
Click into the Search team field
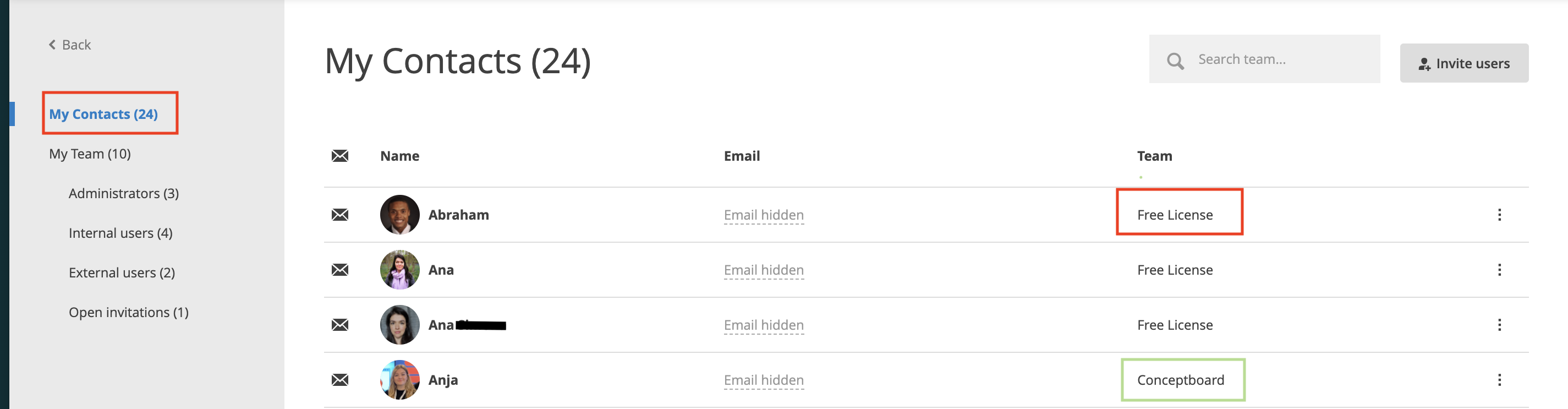(x=1264, y=59)
